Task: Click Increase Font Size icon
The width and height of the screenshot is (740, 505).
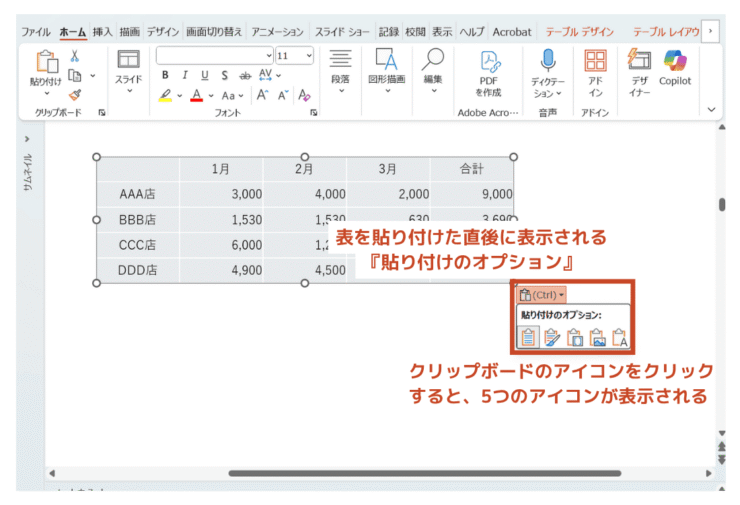Action: coord(262,95)
